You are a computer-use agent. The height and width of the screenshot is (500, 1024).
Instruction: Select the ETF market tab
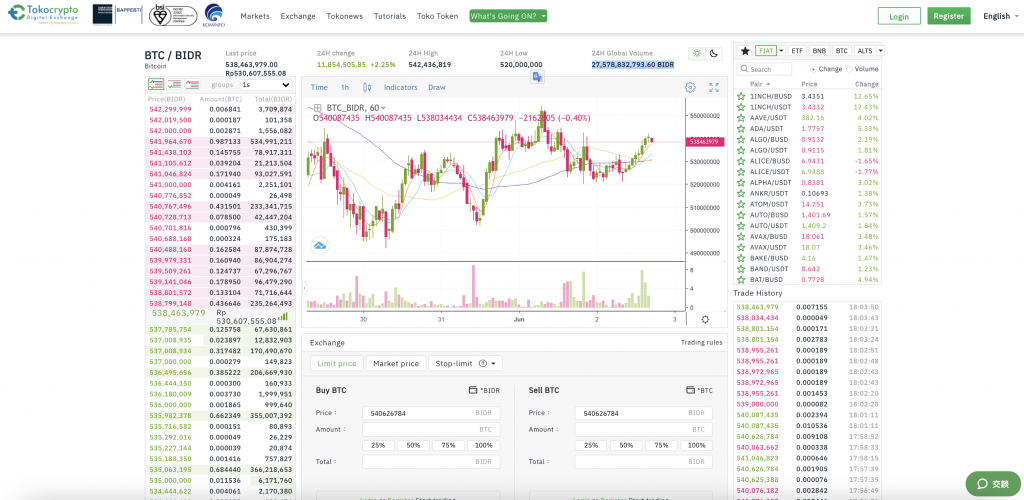tap(797, 51)
